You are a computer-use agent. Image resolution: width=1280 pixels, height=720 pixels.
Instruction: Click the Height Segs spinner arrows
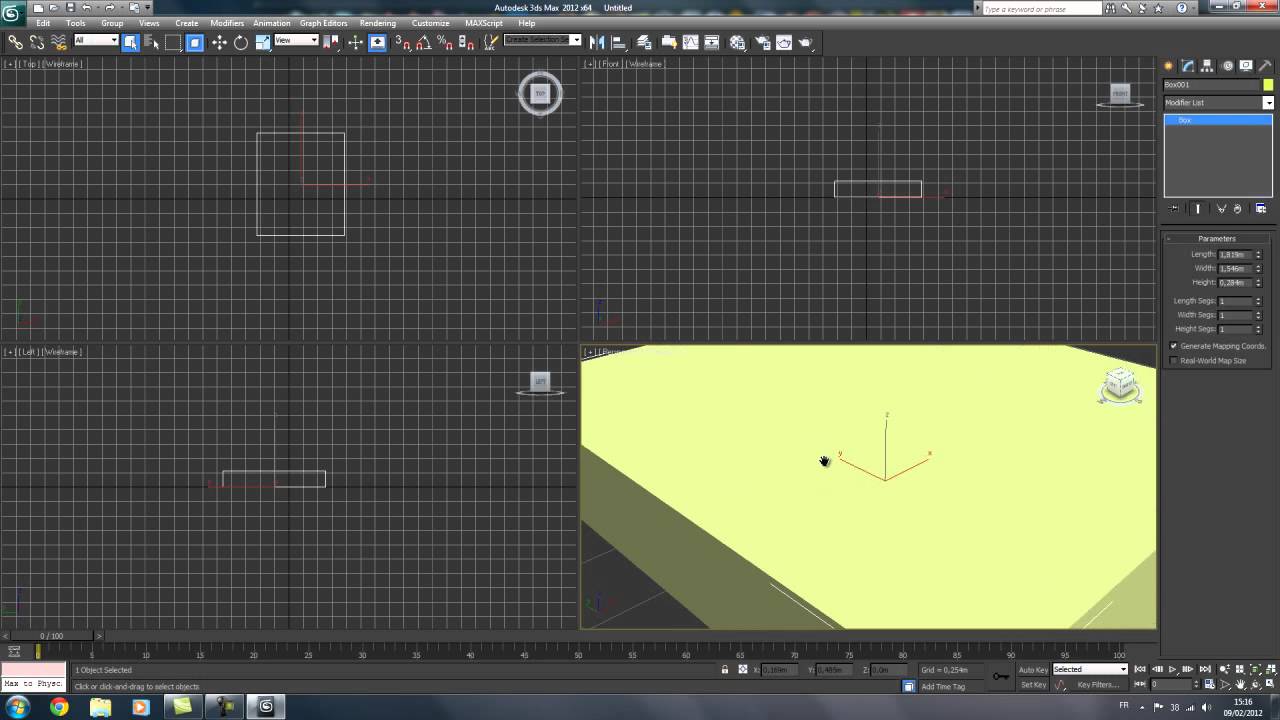pos(1259,329)
